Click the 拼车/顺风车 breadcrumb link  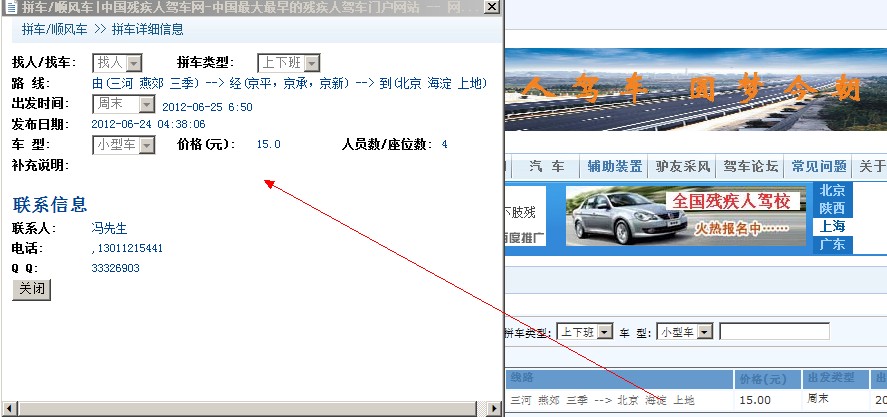(54, 29)
